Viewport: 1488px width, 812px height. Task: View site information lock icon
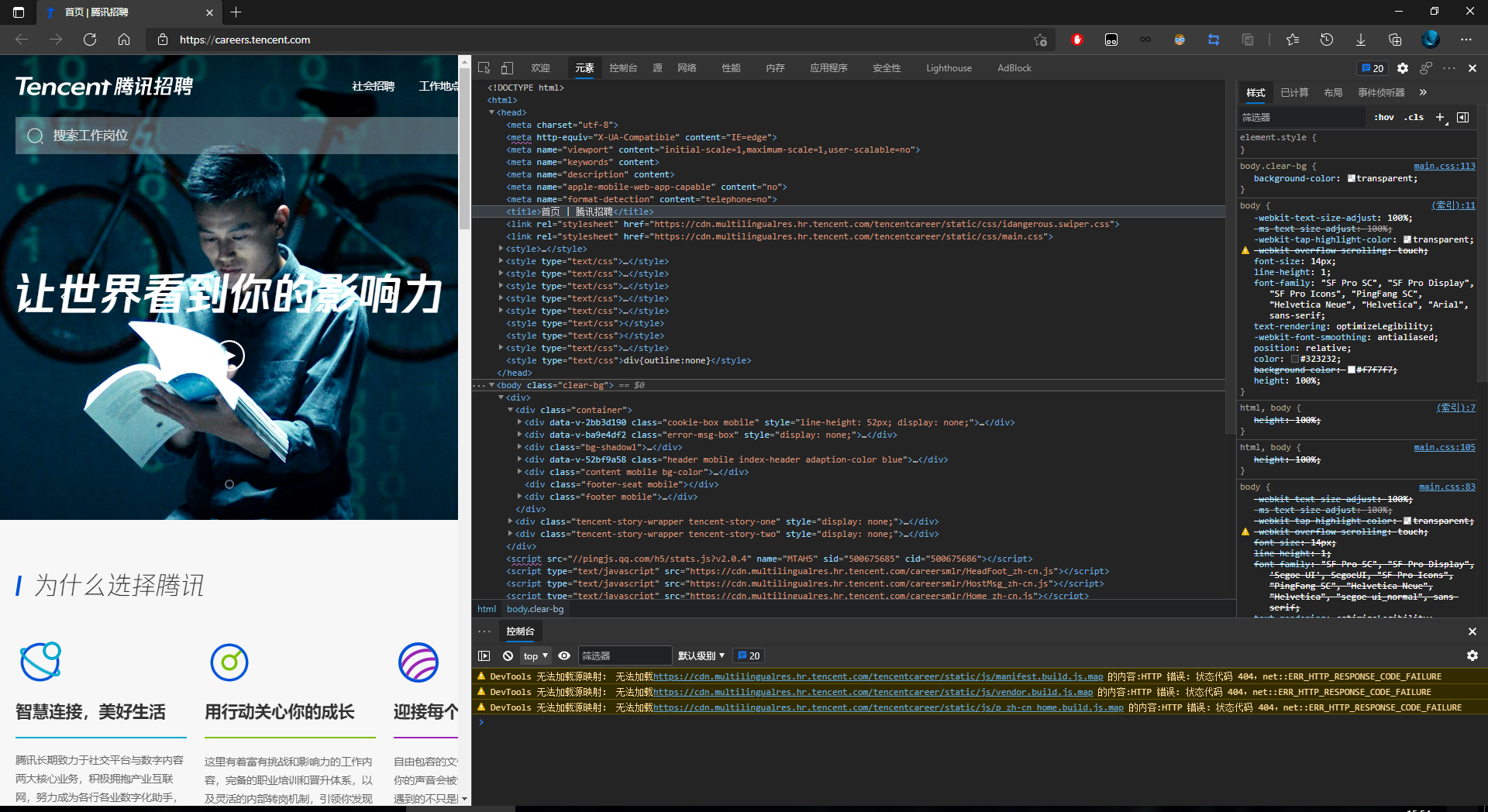coord(163,40)
